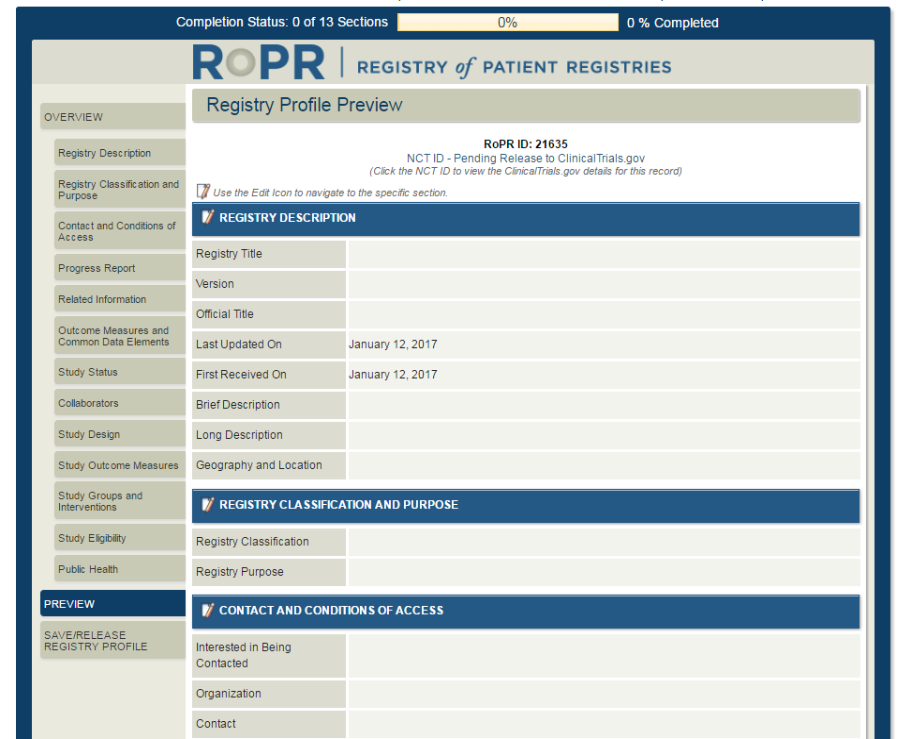Click edit icon beside Contact and Conditions header
The height and width of the screenshot is (739, 897).
click(x=208, y=610)
